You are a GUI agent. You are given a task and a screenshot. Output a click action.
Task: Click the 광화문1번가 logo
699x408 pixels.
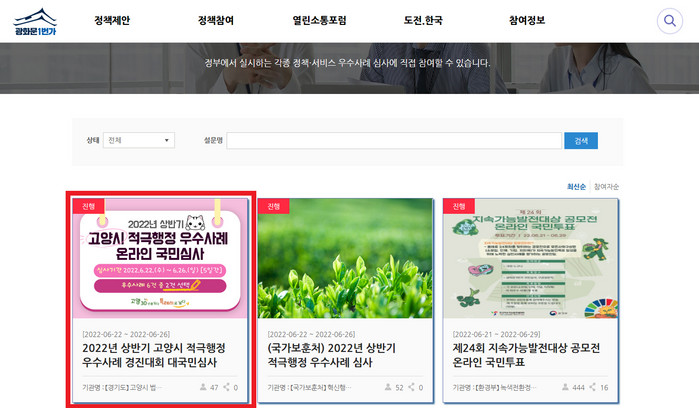(34, 22)
